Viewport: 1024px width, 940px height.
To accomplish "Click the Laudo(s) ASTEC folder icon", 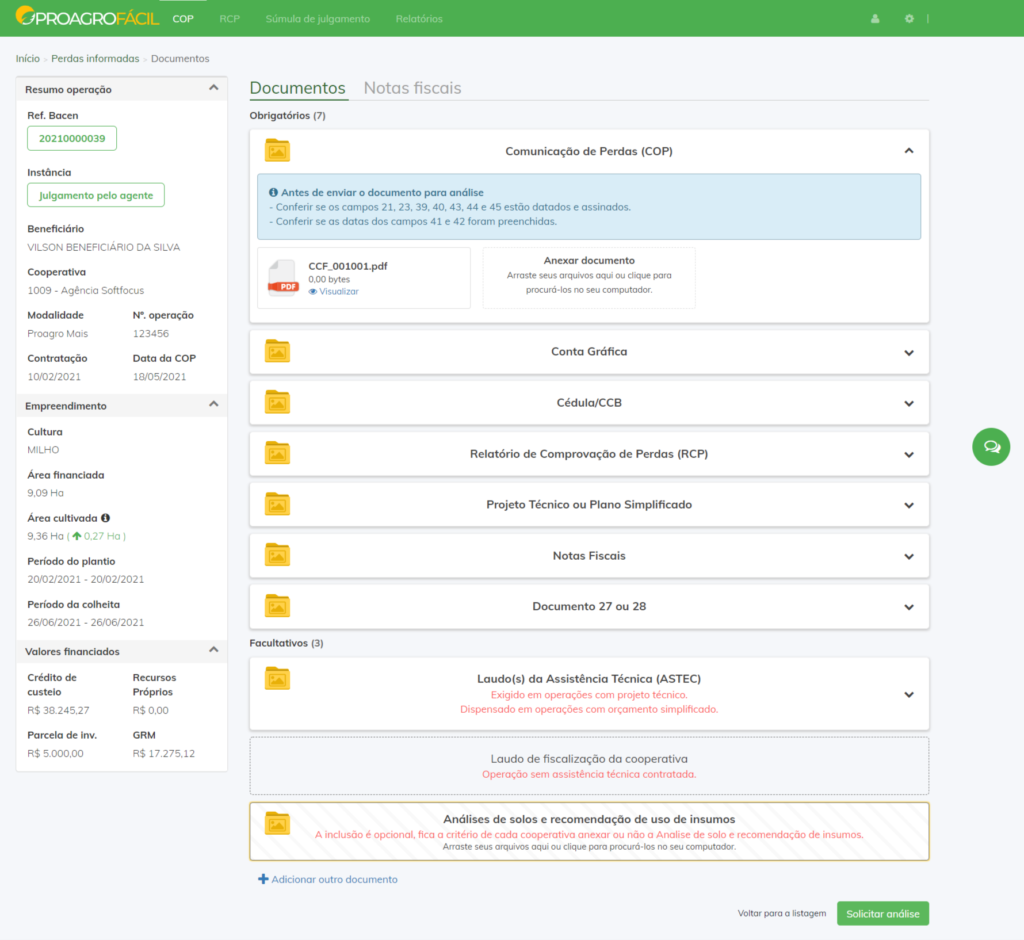I will [x=278, y=679].
